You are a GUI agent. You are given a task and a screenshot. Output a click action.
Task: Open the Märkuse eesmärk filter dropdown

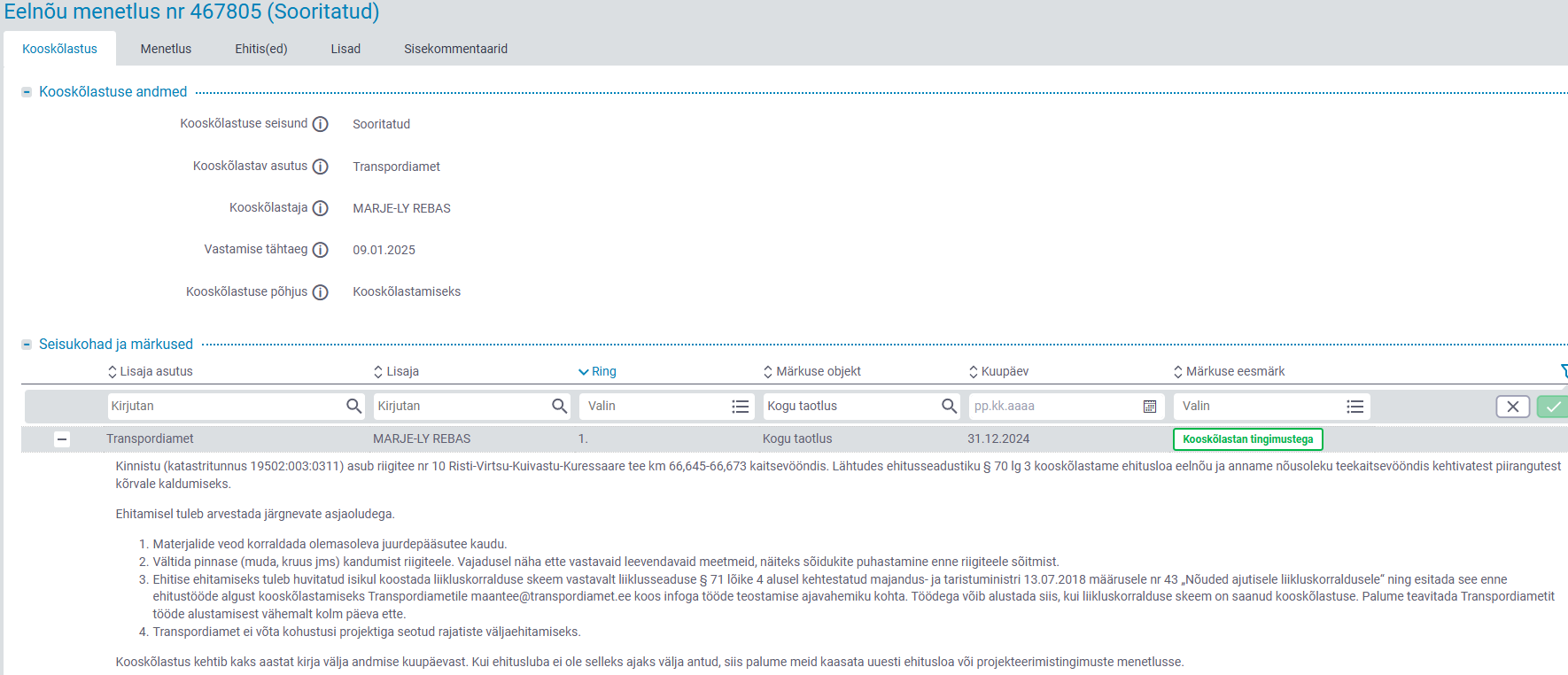[x=1271, y=406]
